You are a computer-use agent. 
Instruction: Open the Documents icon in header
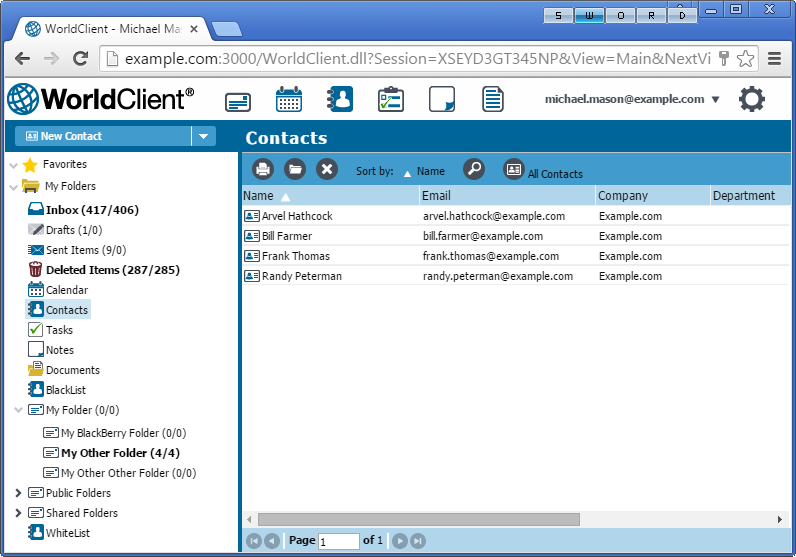(492, 99)
